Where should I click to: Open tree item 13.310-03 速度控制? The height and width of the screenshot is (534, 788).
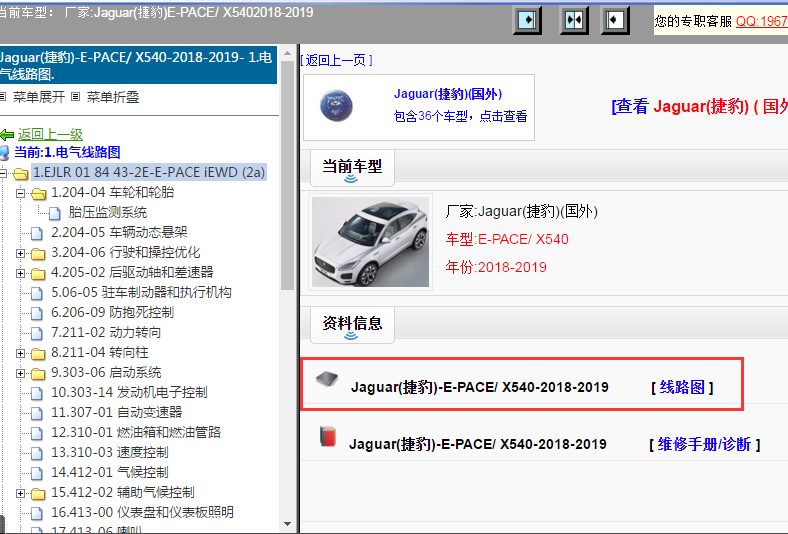pos(110,453)
